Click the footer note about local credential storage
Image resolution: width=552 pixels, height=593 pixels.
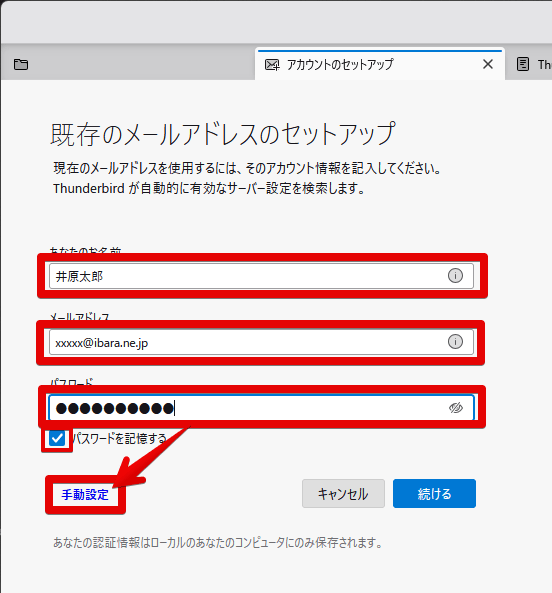coord(218,543)
